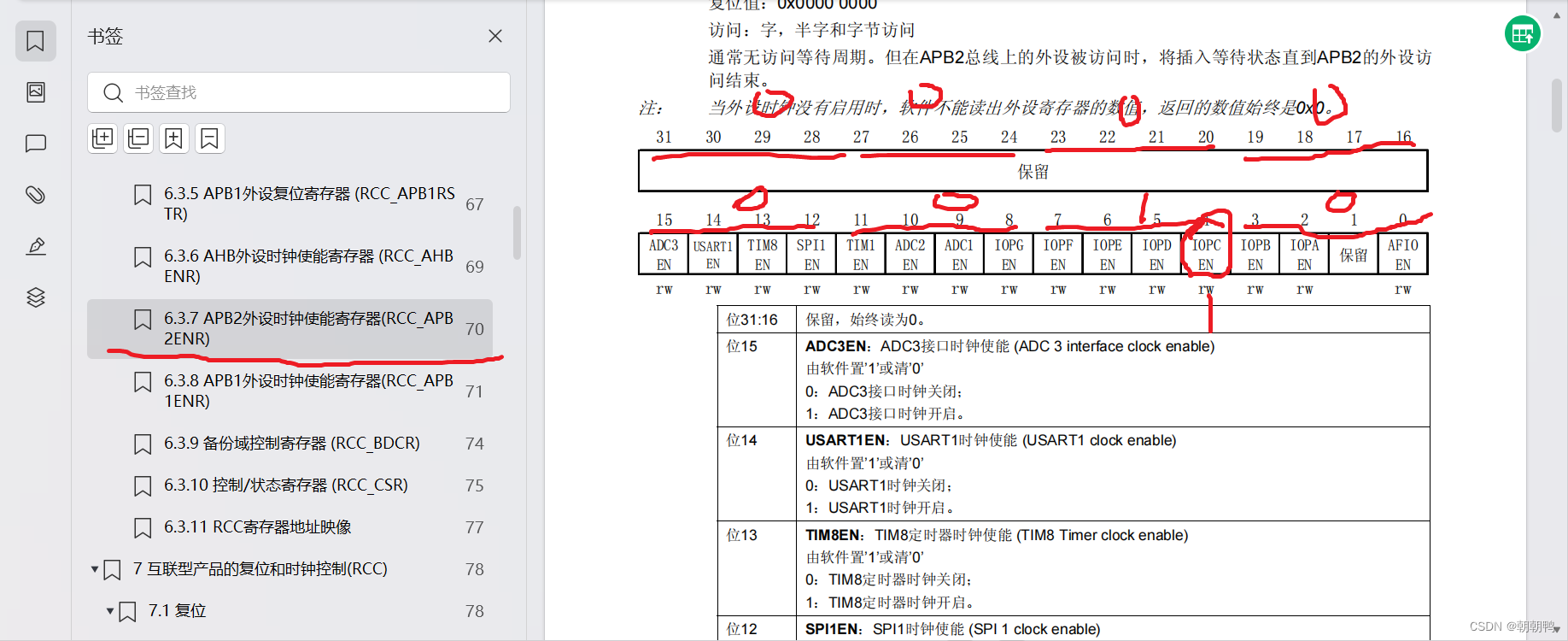Click the IOPC EN register bit cell

point(1206,255)
